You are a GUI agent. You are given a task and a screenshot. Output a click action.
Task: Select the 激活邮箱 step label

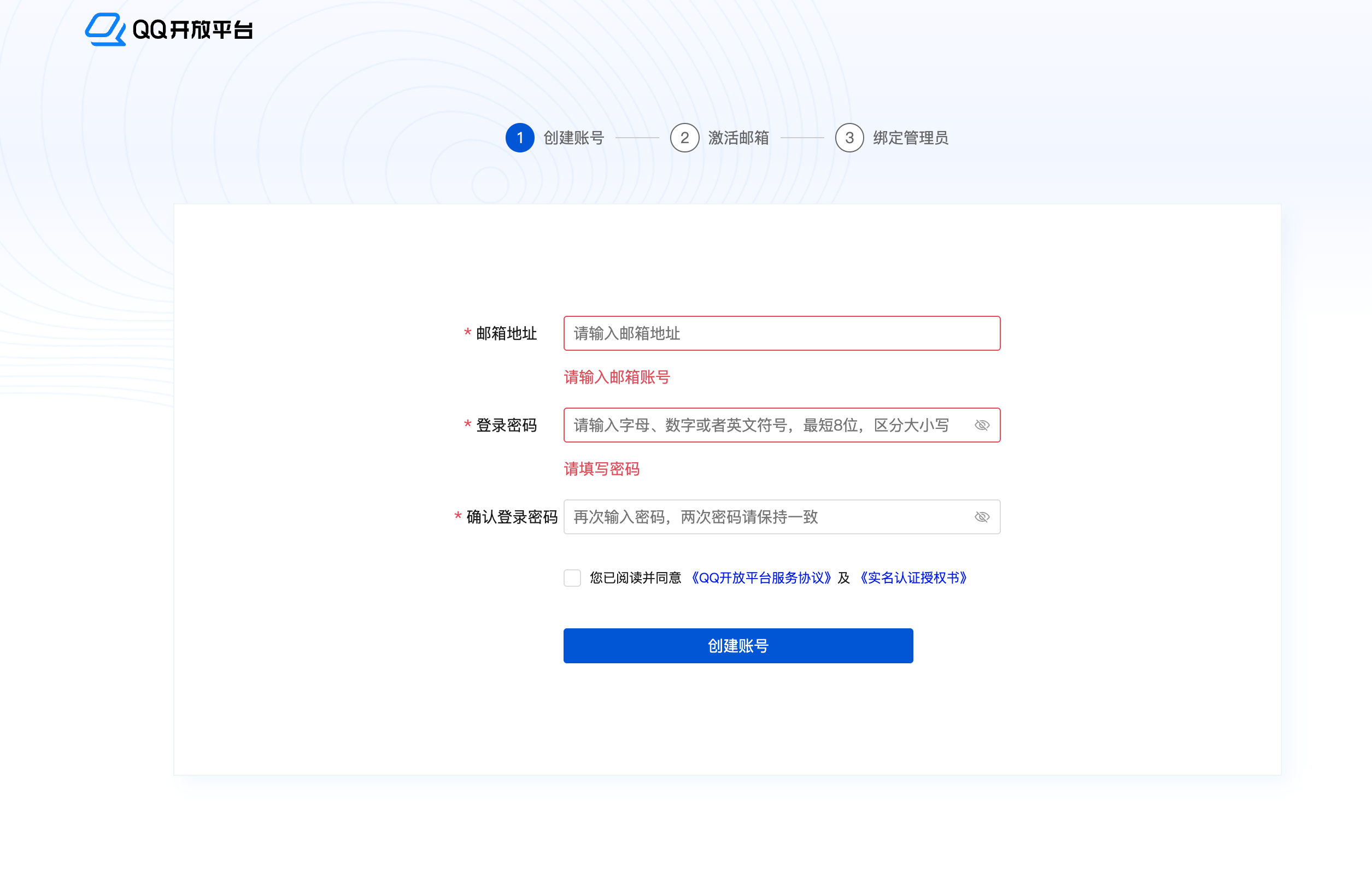738,138
